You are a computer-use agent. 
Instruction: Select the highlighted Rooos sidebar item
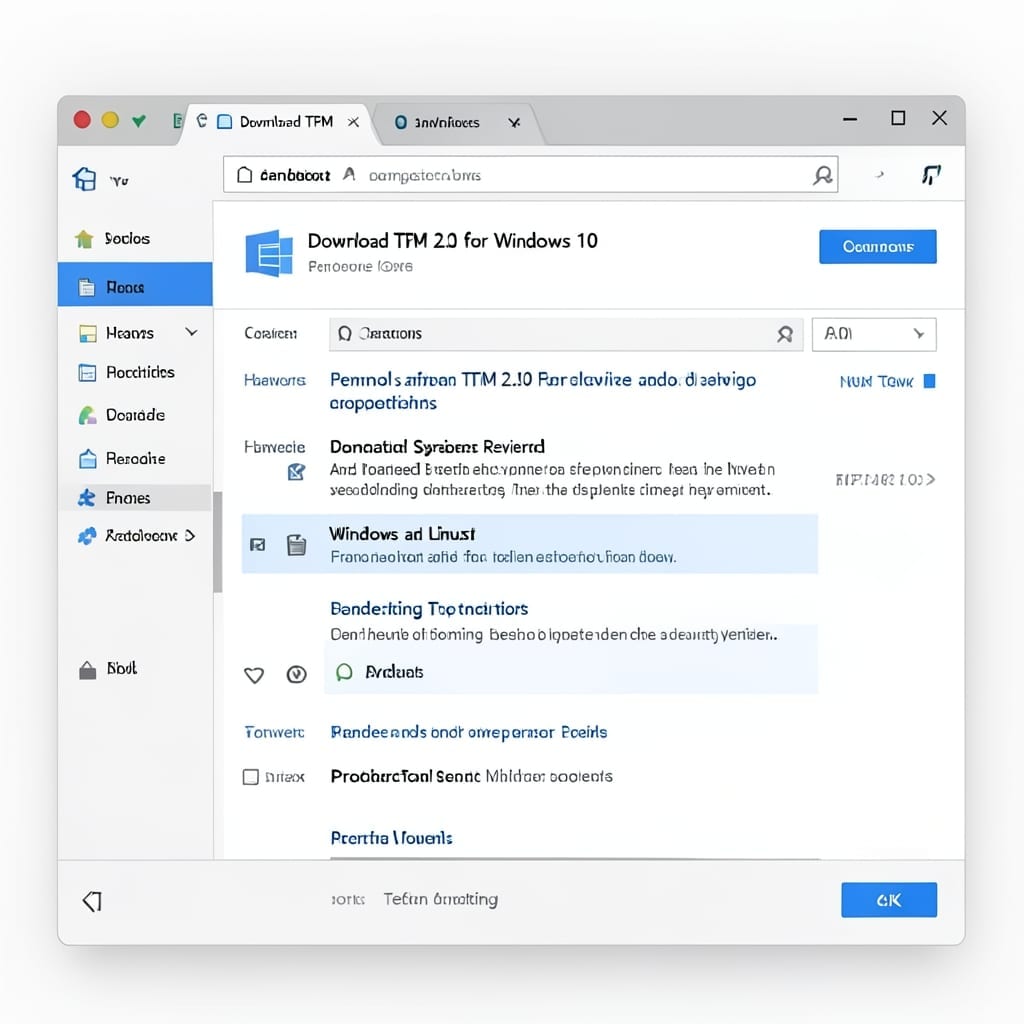click(x=135, y=285)
